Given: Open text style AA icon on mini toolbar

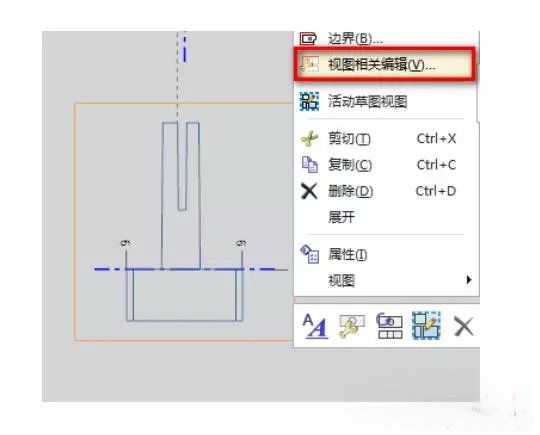Looking at the screenshot, I should click(315, 326).
